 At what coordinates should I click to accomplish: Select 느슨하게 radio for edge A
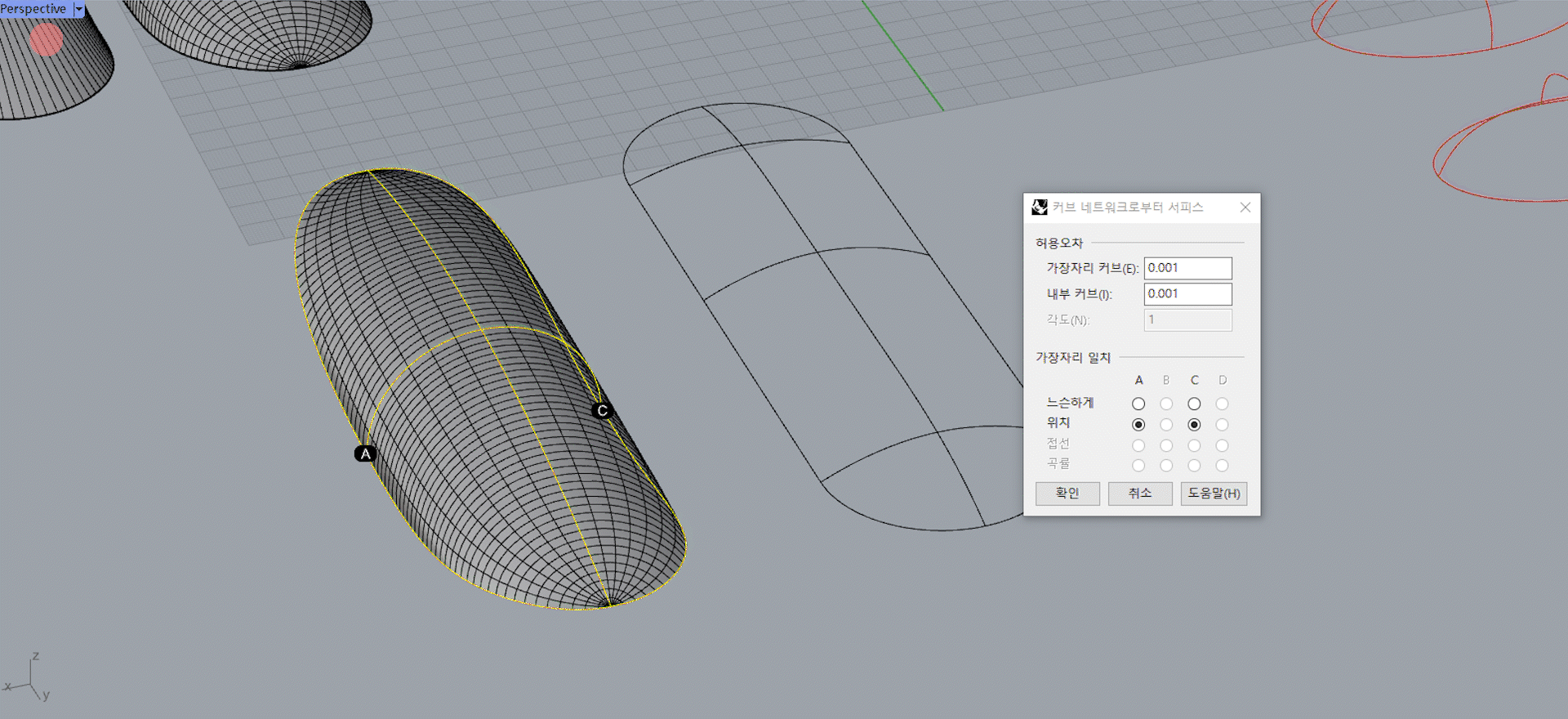1138,404
